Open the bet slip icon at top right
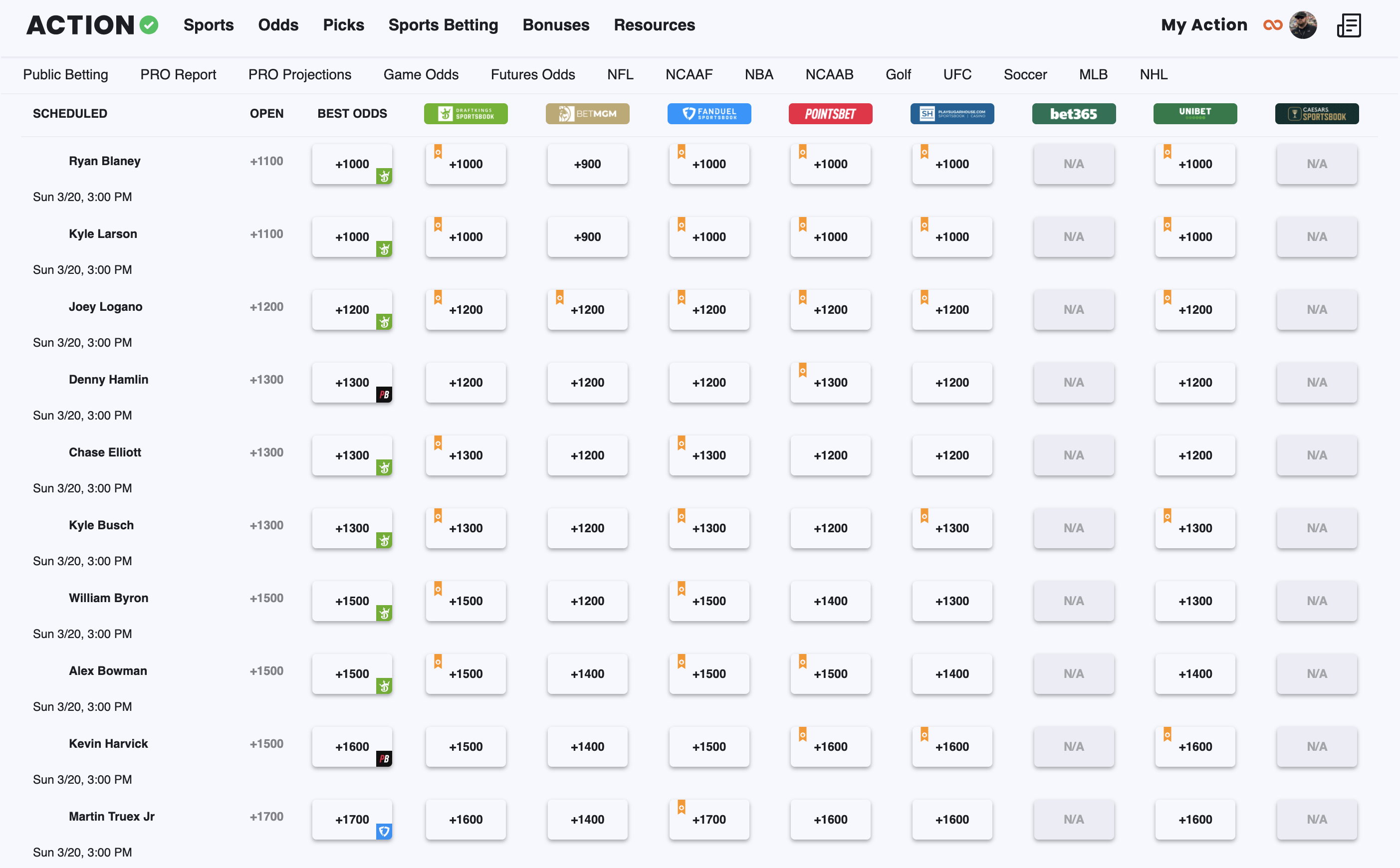The width and height of the screenshot is (1400, 868). [x=1348, y=25]
